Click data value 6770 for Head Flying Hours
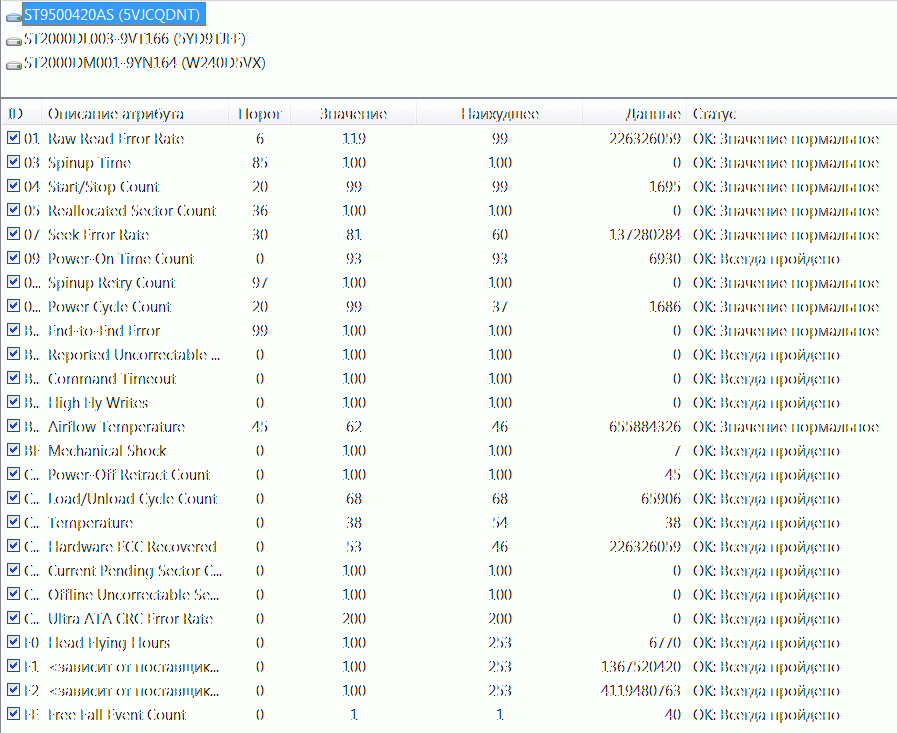This screenshot has width=897, height=733. pos(665,643)
